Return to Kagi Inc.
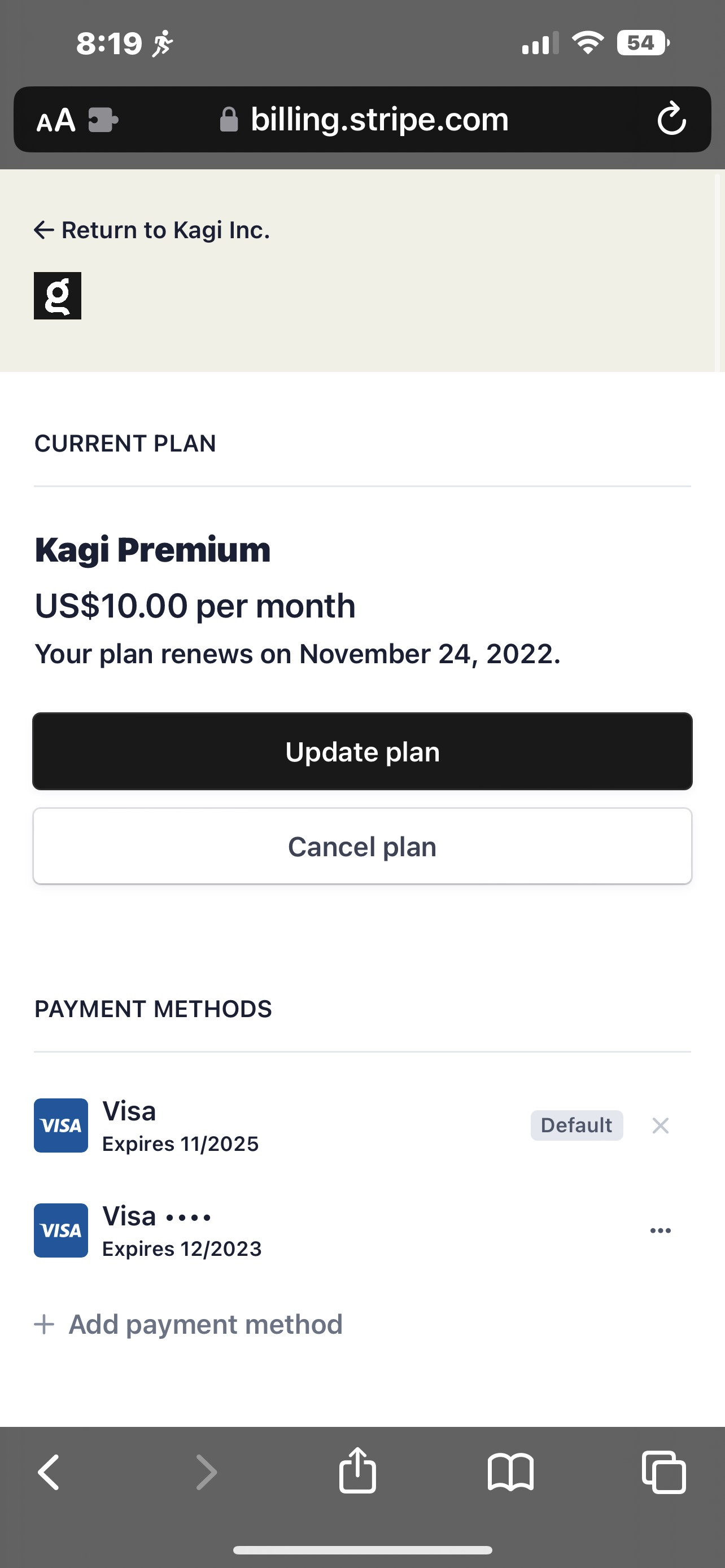Viewport: 725px width, 1568px height. (152, 230)
